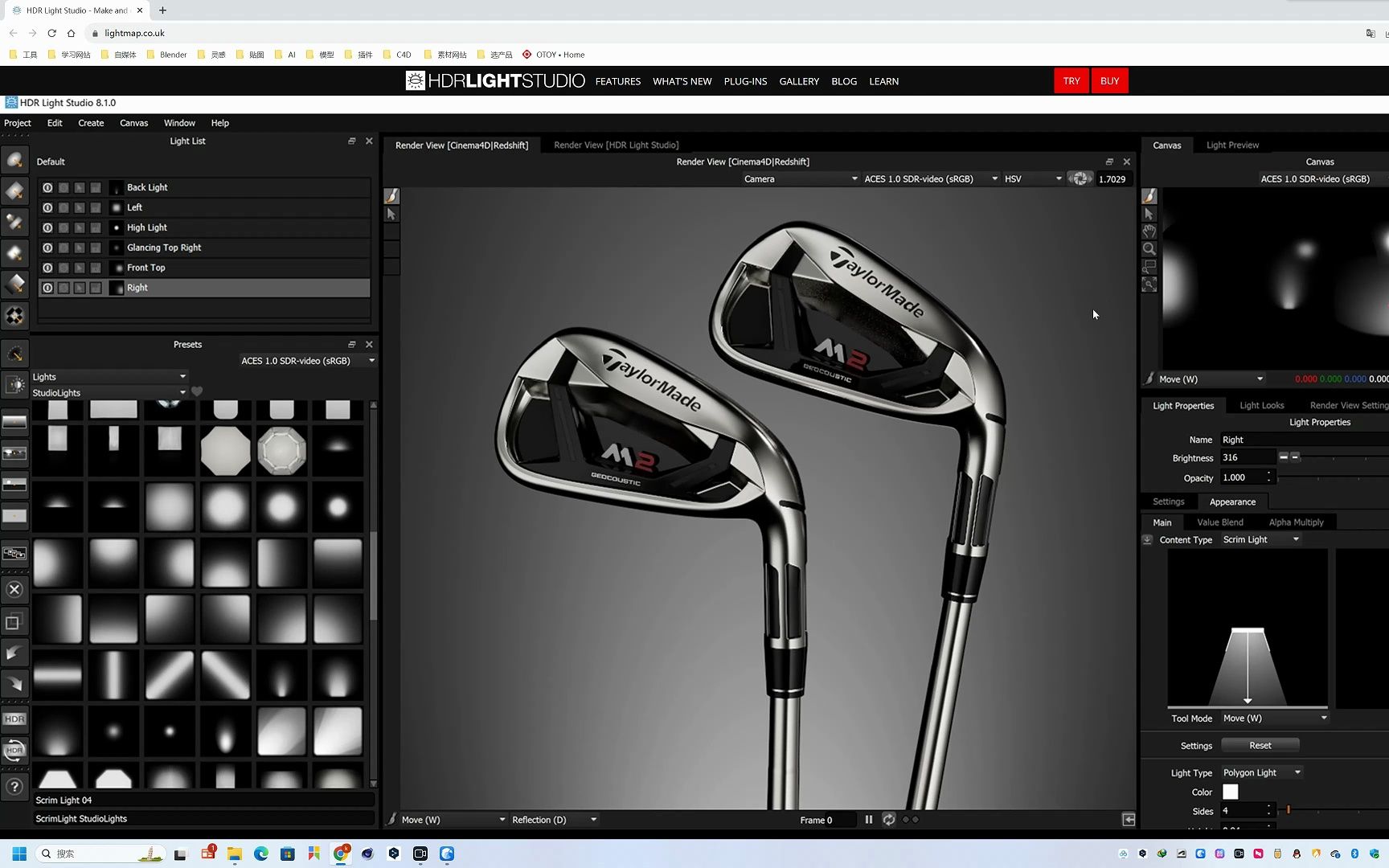Viewport: 1389px width, 868px height.
Task: Open the Content Type Scrim Light dropdown
Action: click(x=1261, y=539)
